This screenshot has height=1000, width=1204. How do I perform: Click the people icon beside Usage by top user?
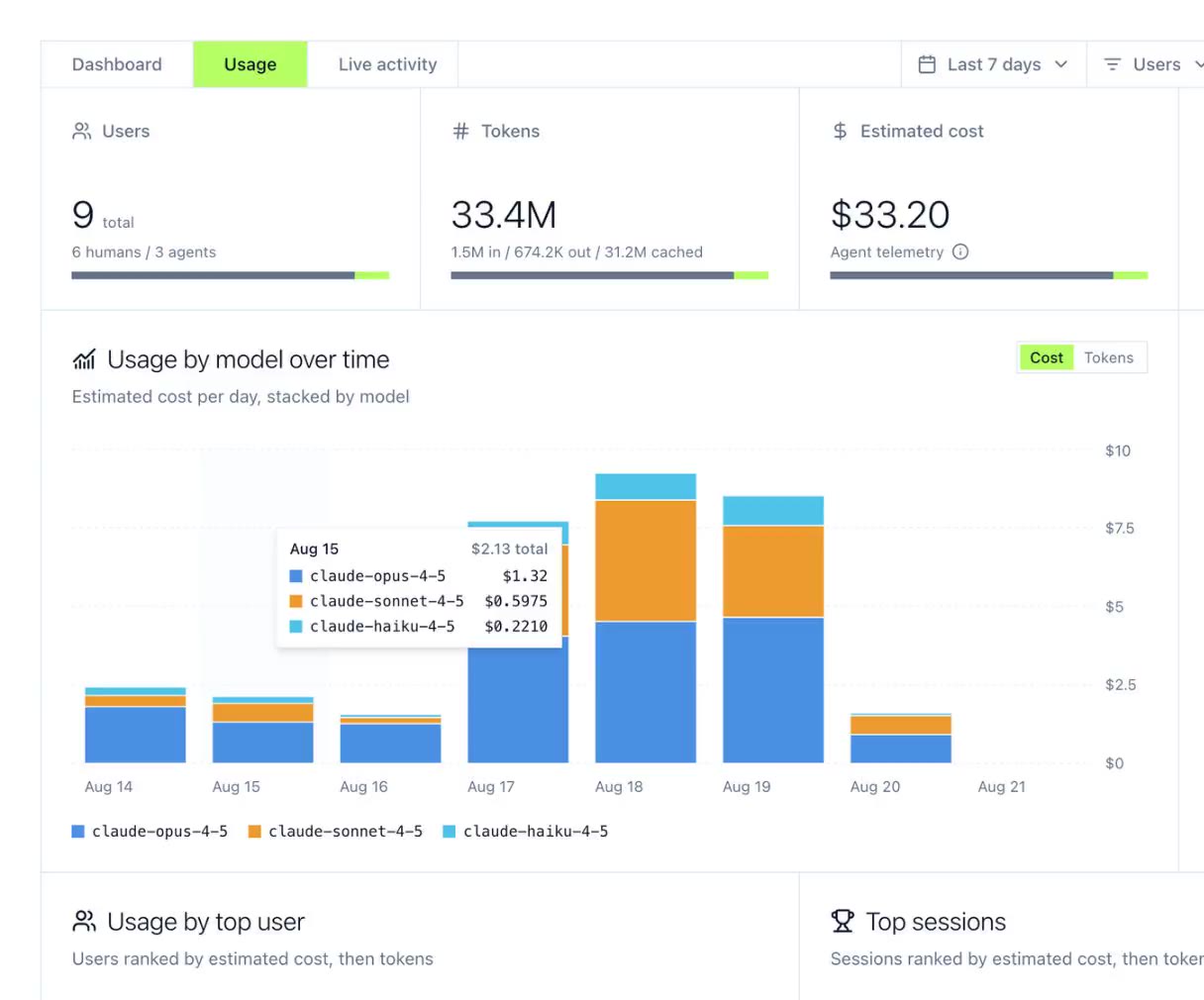(x=84, y=922)
